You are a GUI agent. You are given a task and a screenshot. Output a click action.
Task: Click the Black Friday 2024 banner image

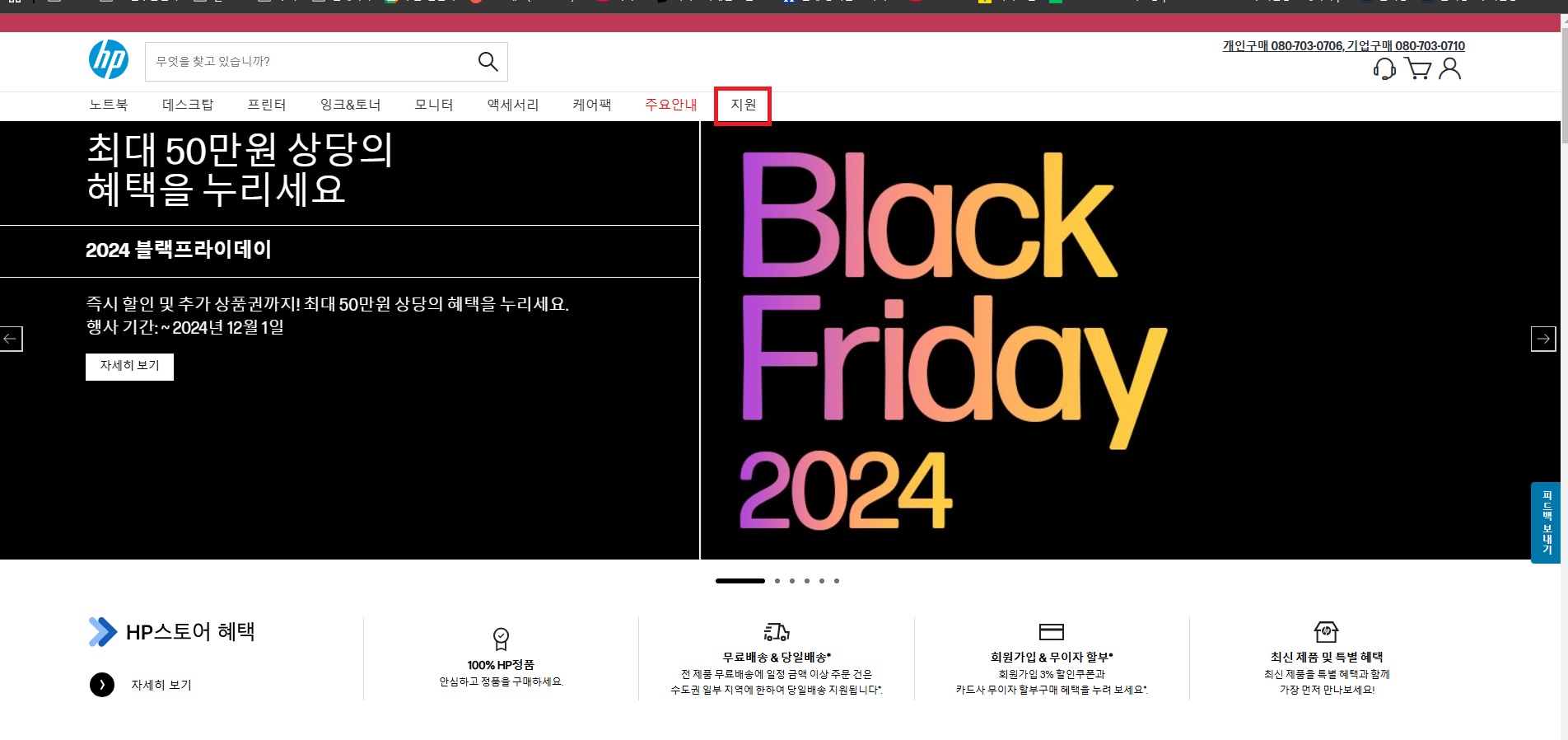click(1130, 340)
